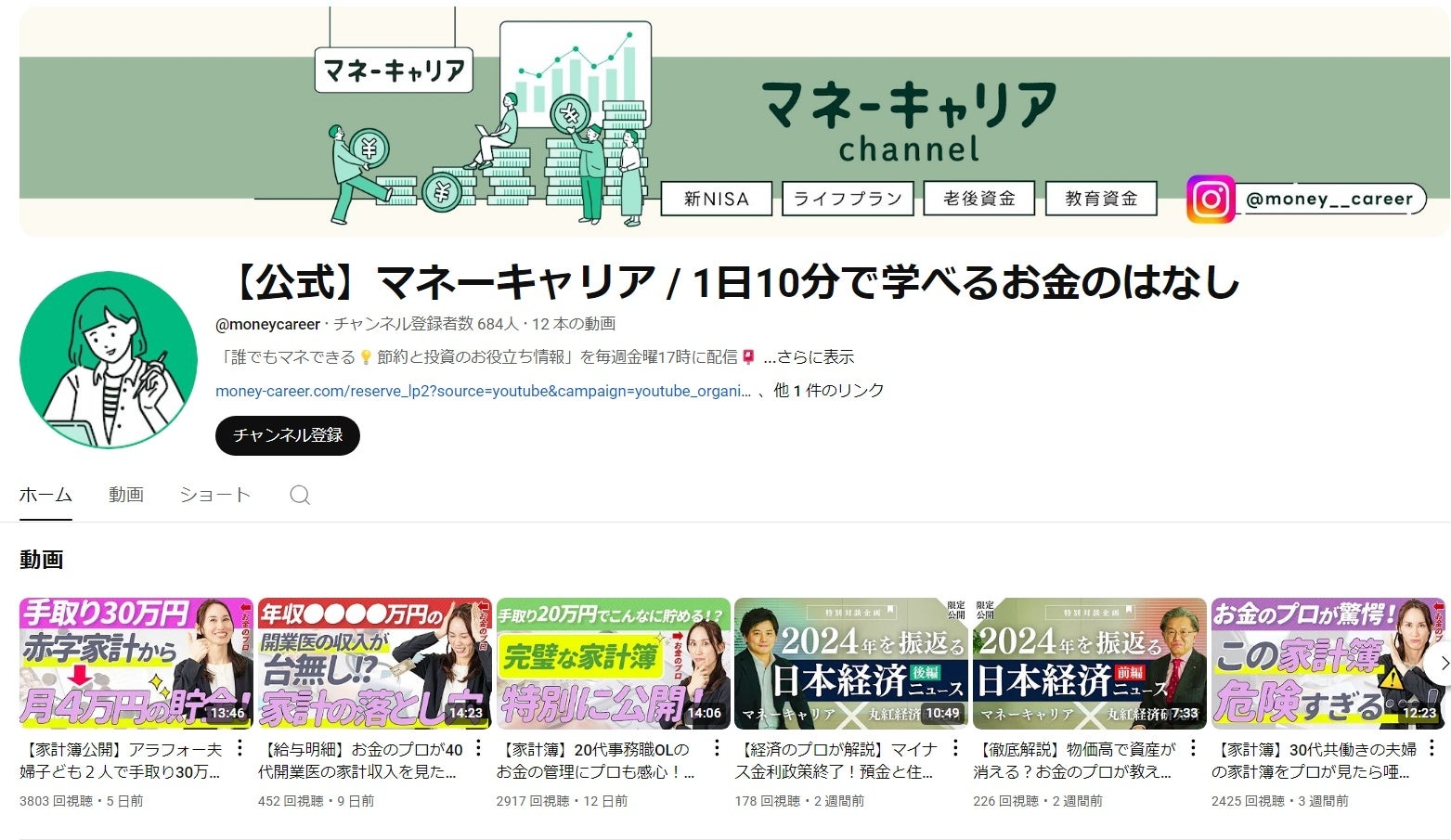1451x840 pixels.
Task: Open options menu for 物価高で資産が消える video
Action: pyautogui.click(x=1194, y=748)
